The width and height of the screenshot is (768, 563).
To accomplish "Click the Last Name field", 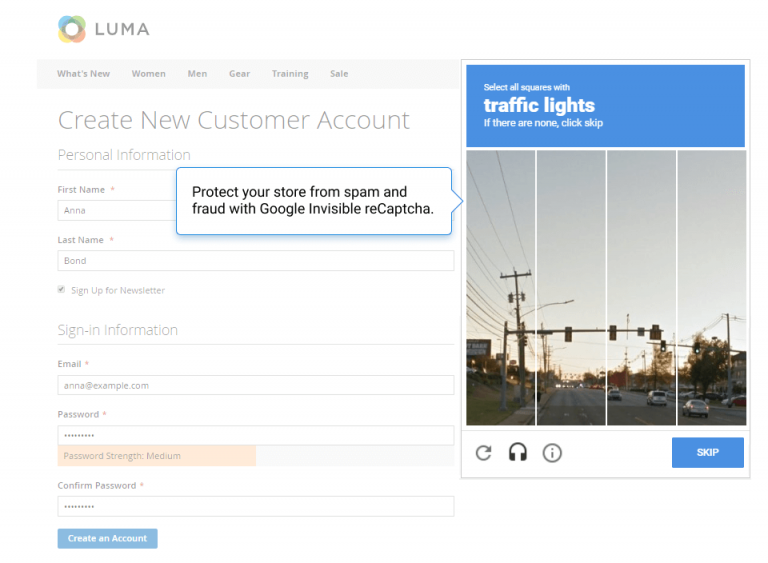I will pos(255,261).
